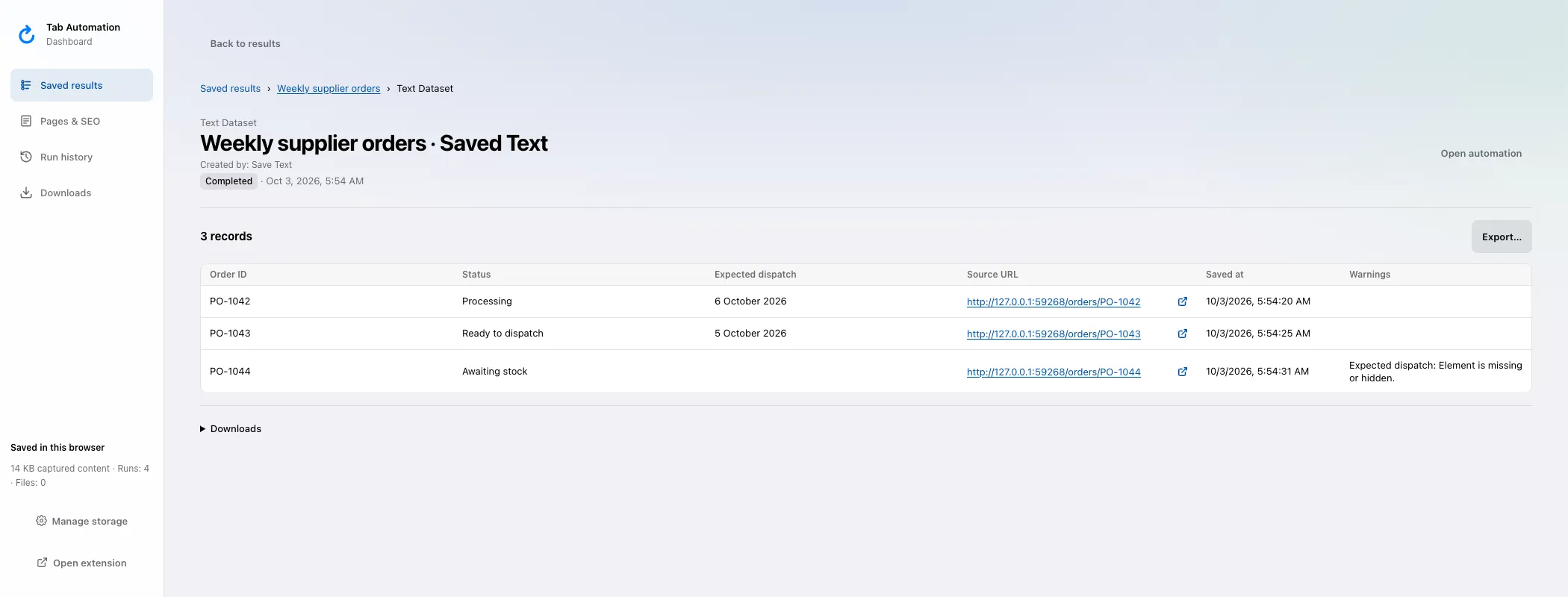Click the Open extension external-link icon
Screen dimensions: 1568x597
(x=43, y=563)
